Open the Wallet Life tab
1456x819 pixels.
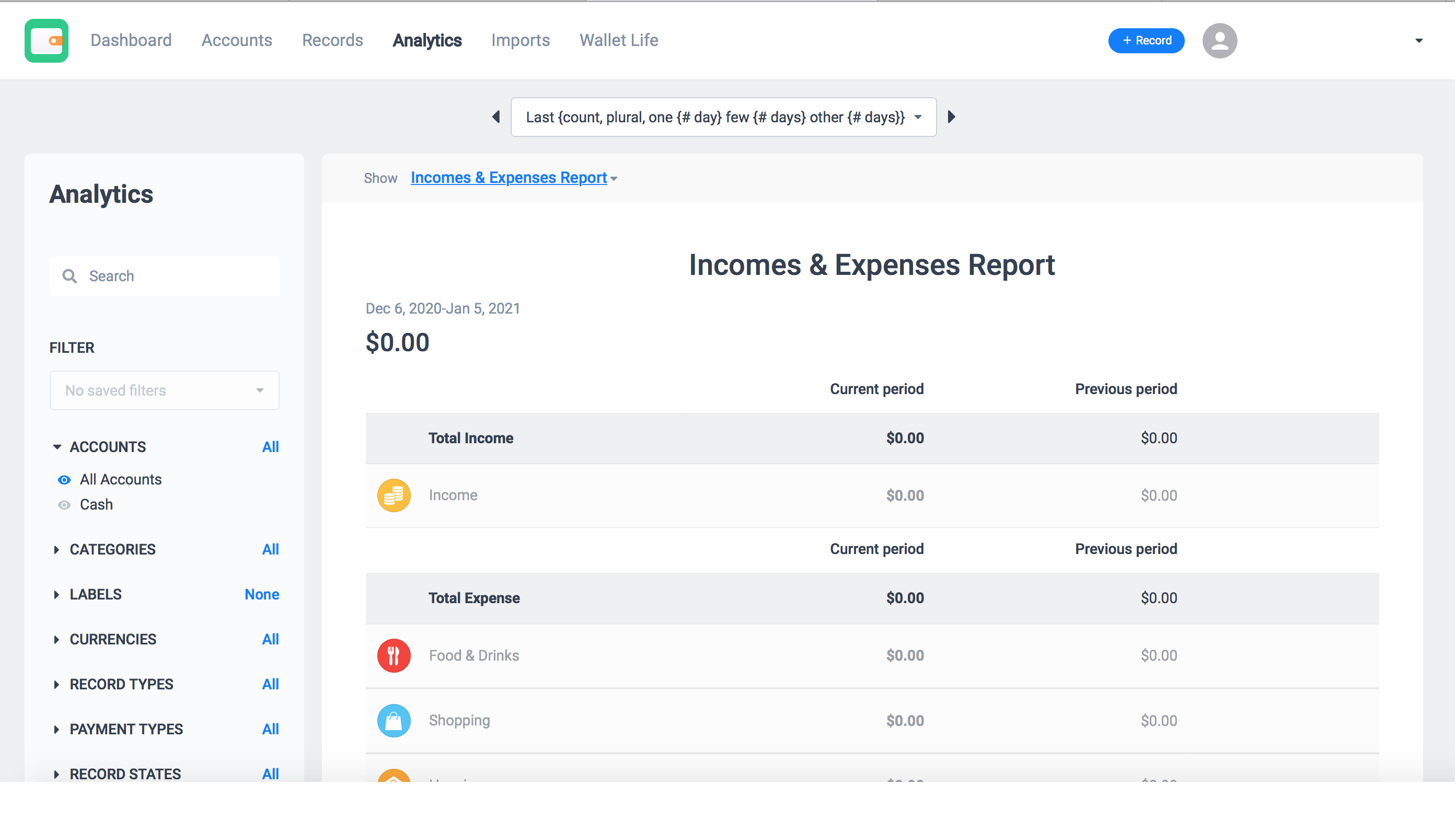619,40
